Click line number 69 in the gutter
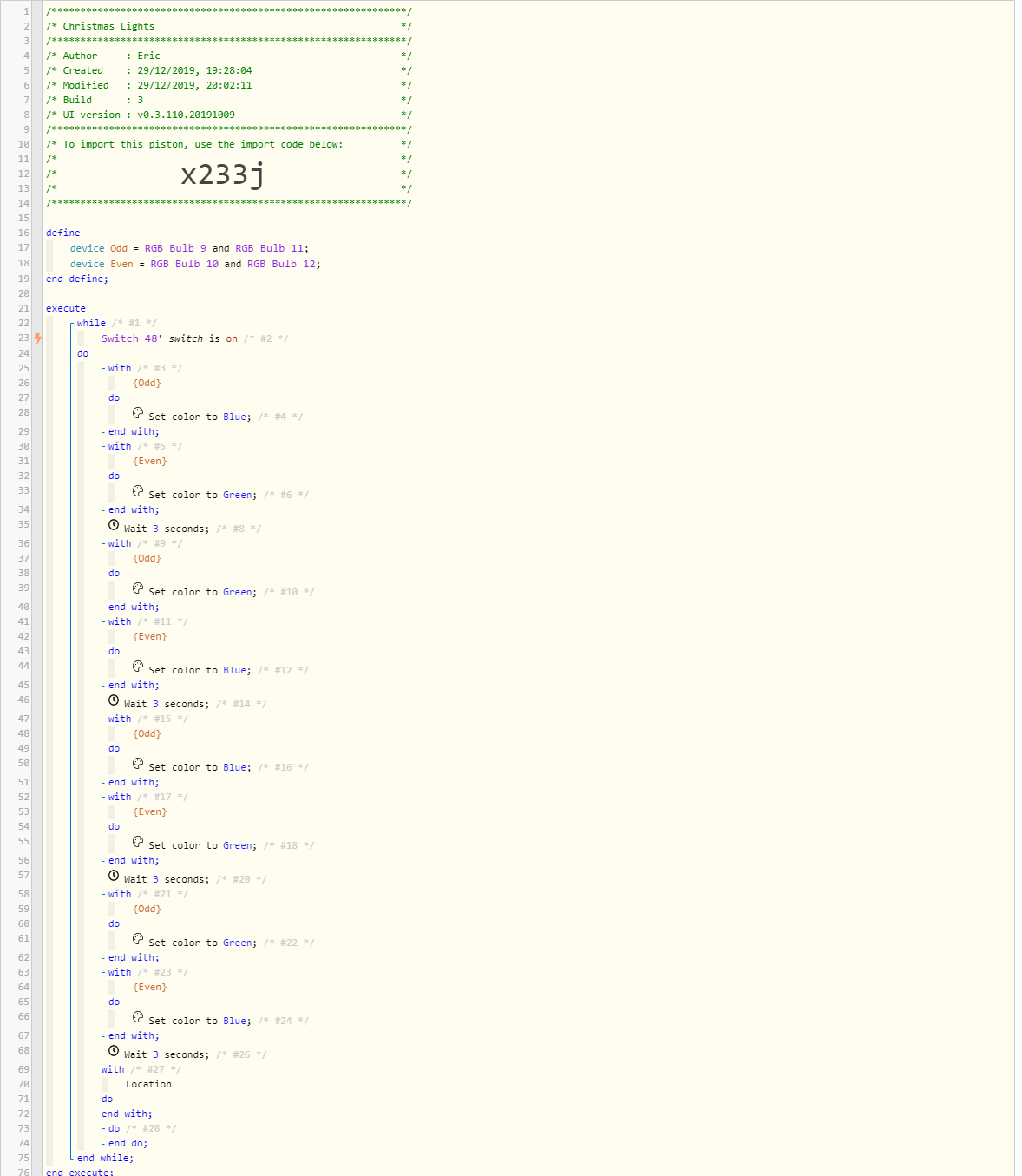The height and width of the screenshot is (1176, 1022). 23,1069
